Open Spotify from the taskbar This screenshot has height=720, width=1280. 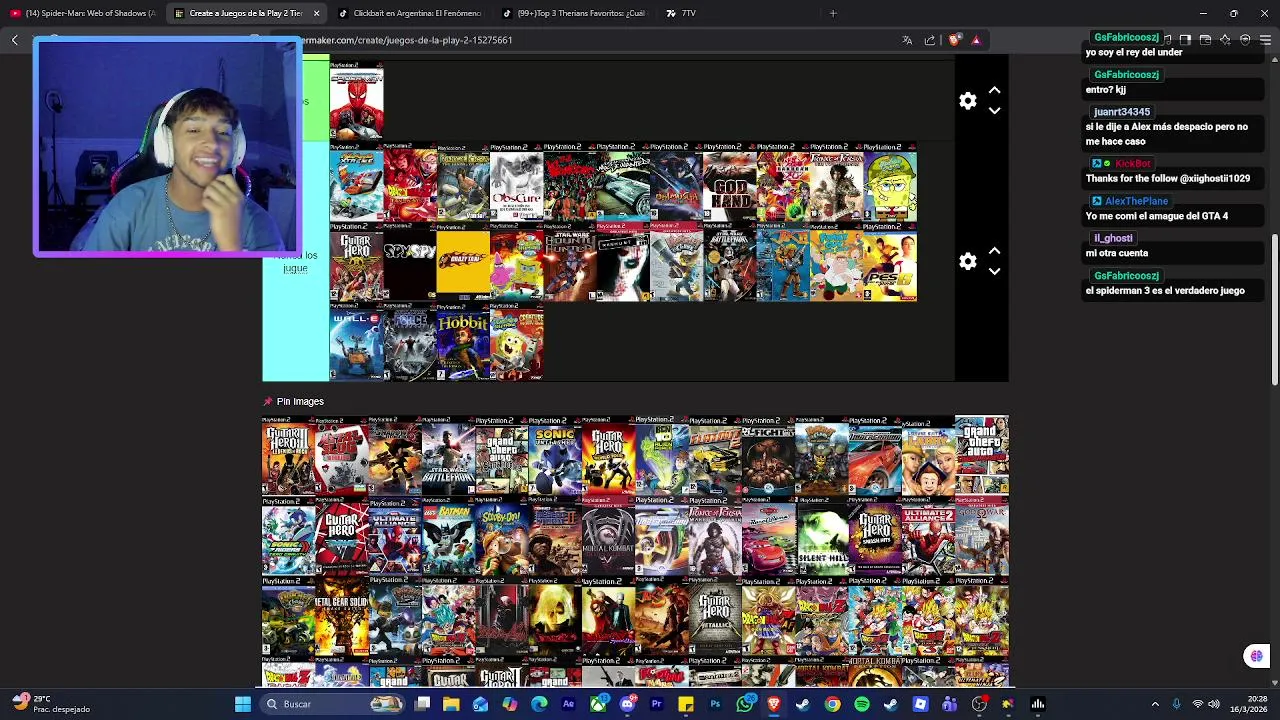pos(862,704)
